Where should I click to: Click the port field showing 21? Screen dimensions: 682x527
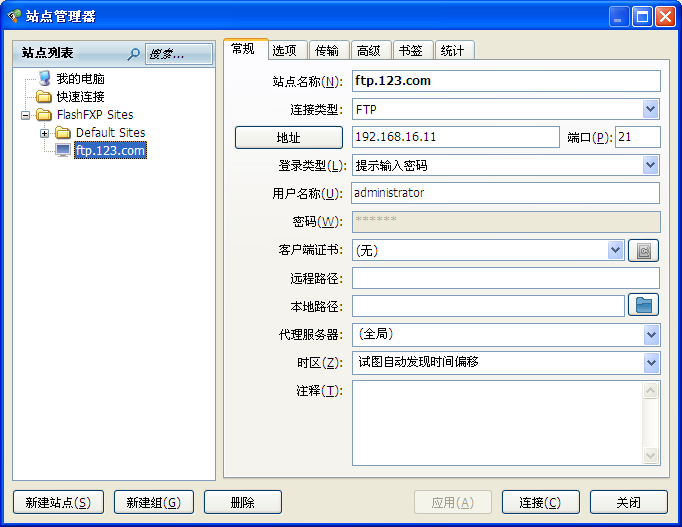coord(638,137)
